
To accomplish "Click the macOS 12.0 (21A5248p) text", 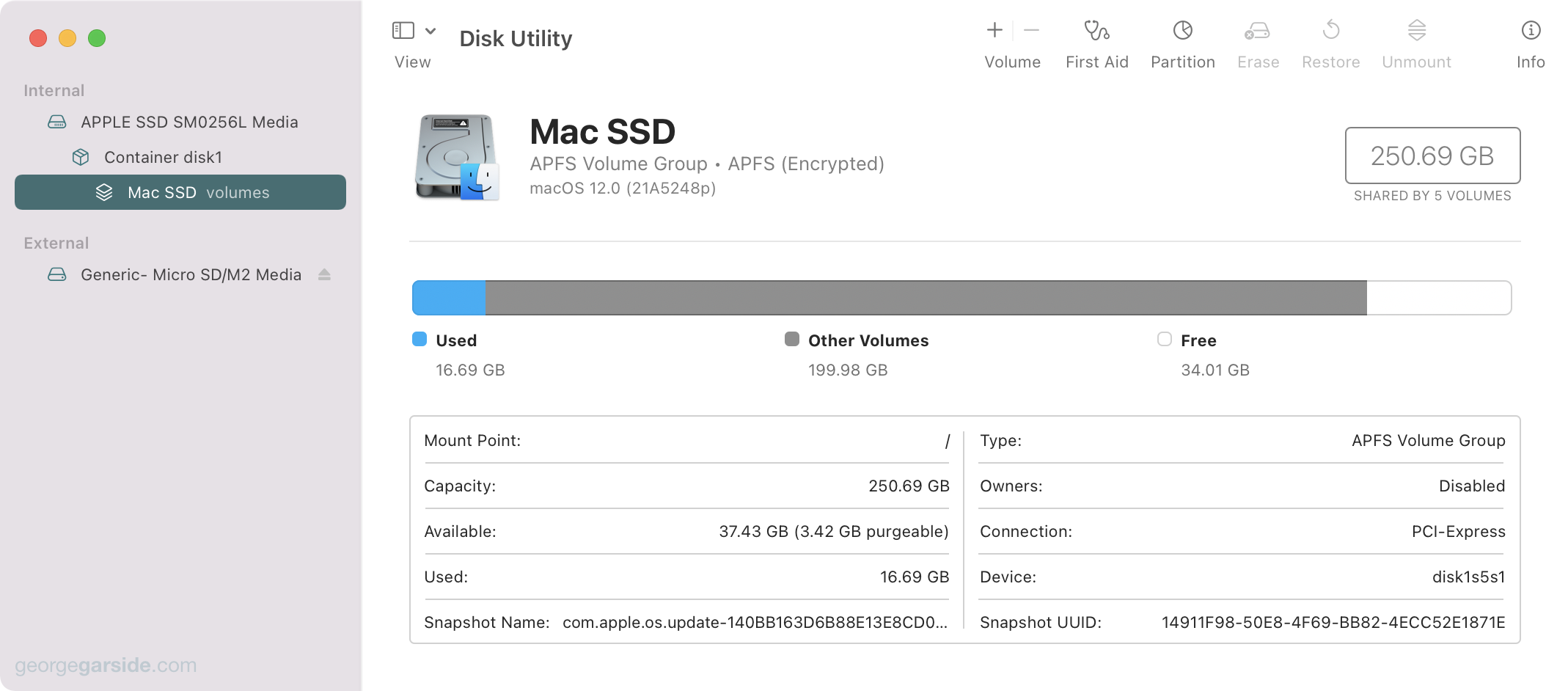I will [623, 189].
